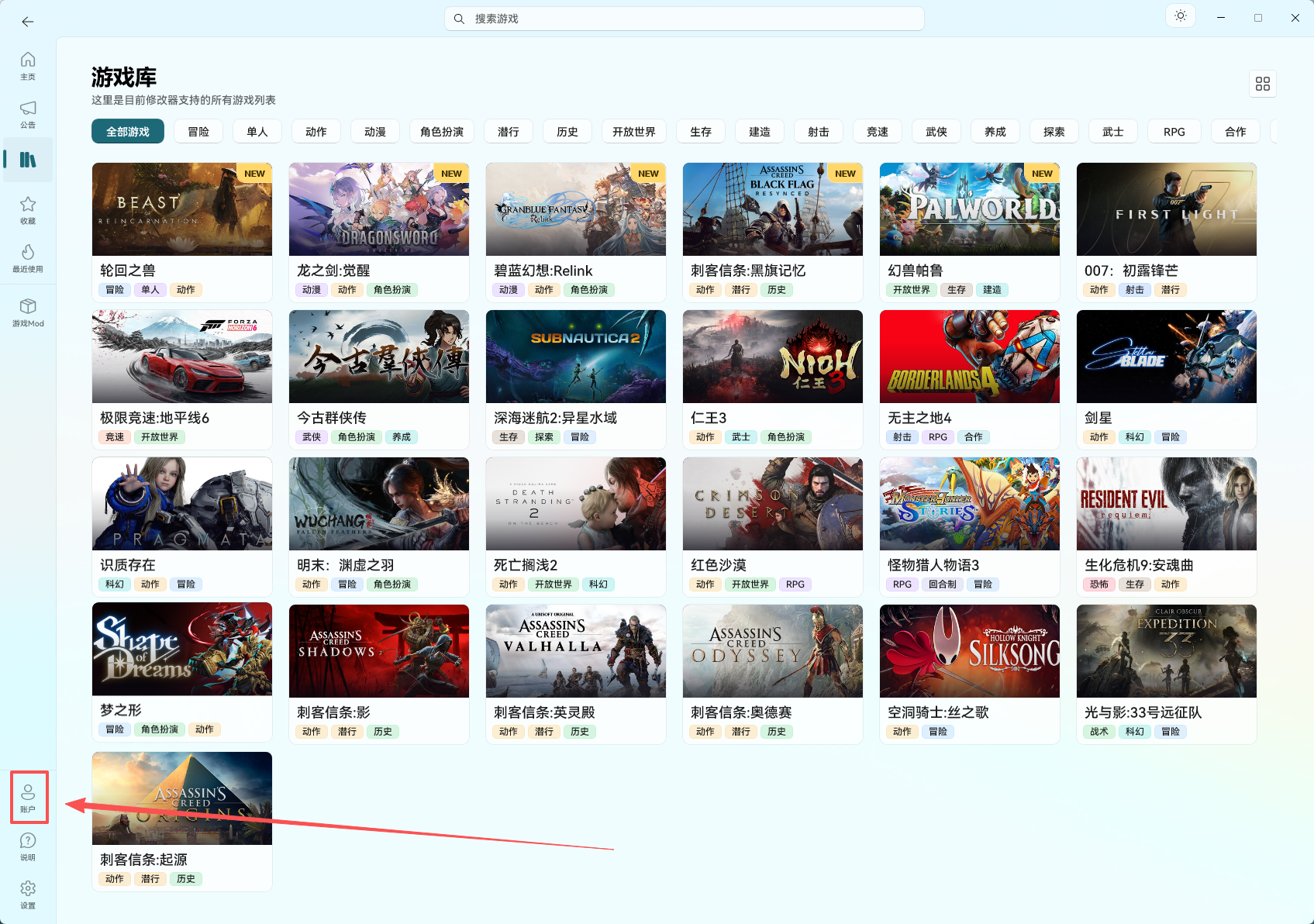Viewport: 1314px width, 924px height.
Task: Open the 龙之剑:觉醒 game cover
Action: tap(379, 209)
